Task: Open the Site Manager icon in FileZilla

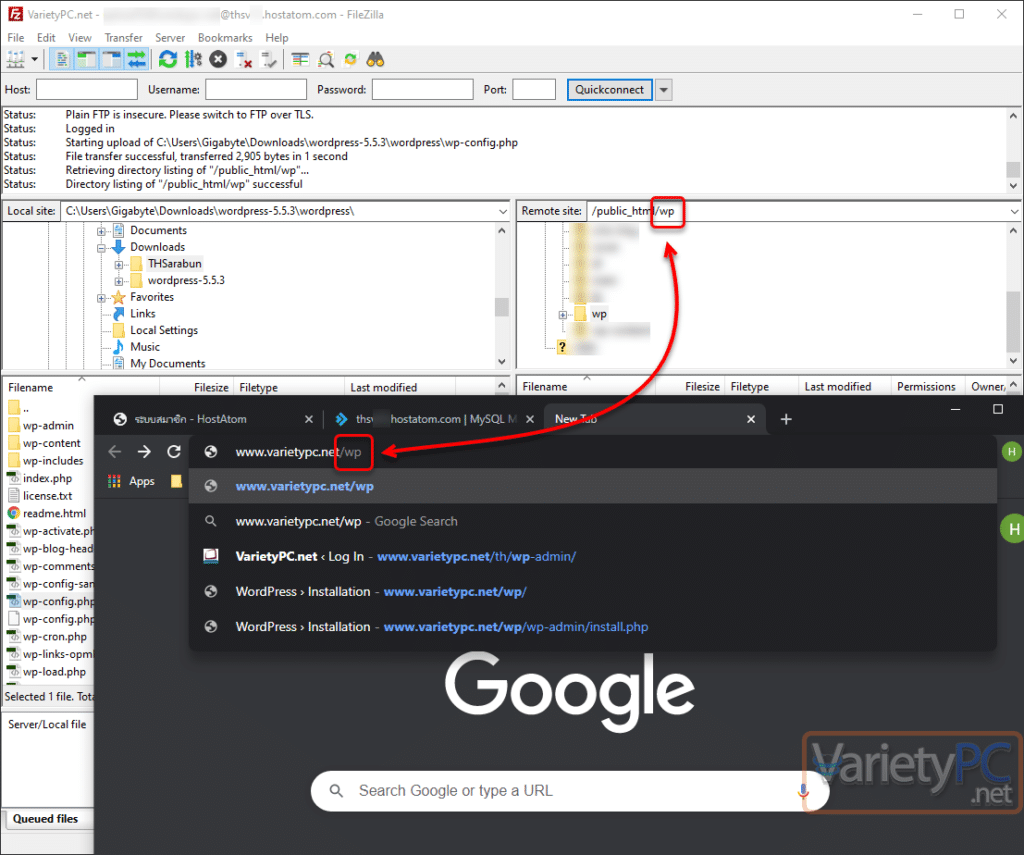Action: tap(15, 60)
